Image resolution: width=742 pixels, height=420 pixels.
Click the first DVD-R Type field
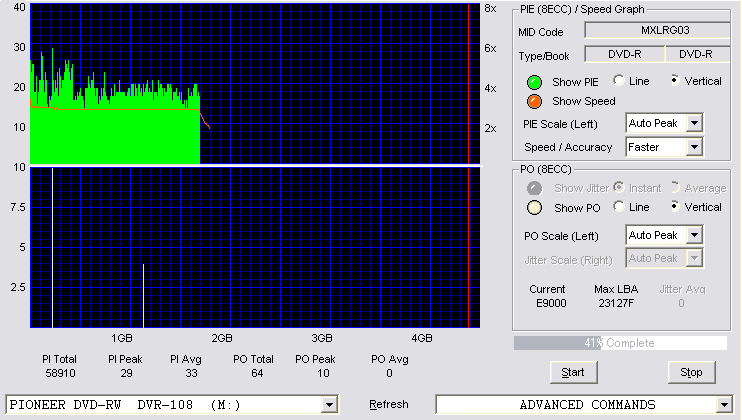pyautogui.click(x=625, y=54)
